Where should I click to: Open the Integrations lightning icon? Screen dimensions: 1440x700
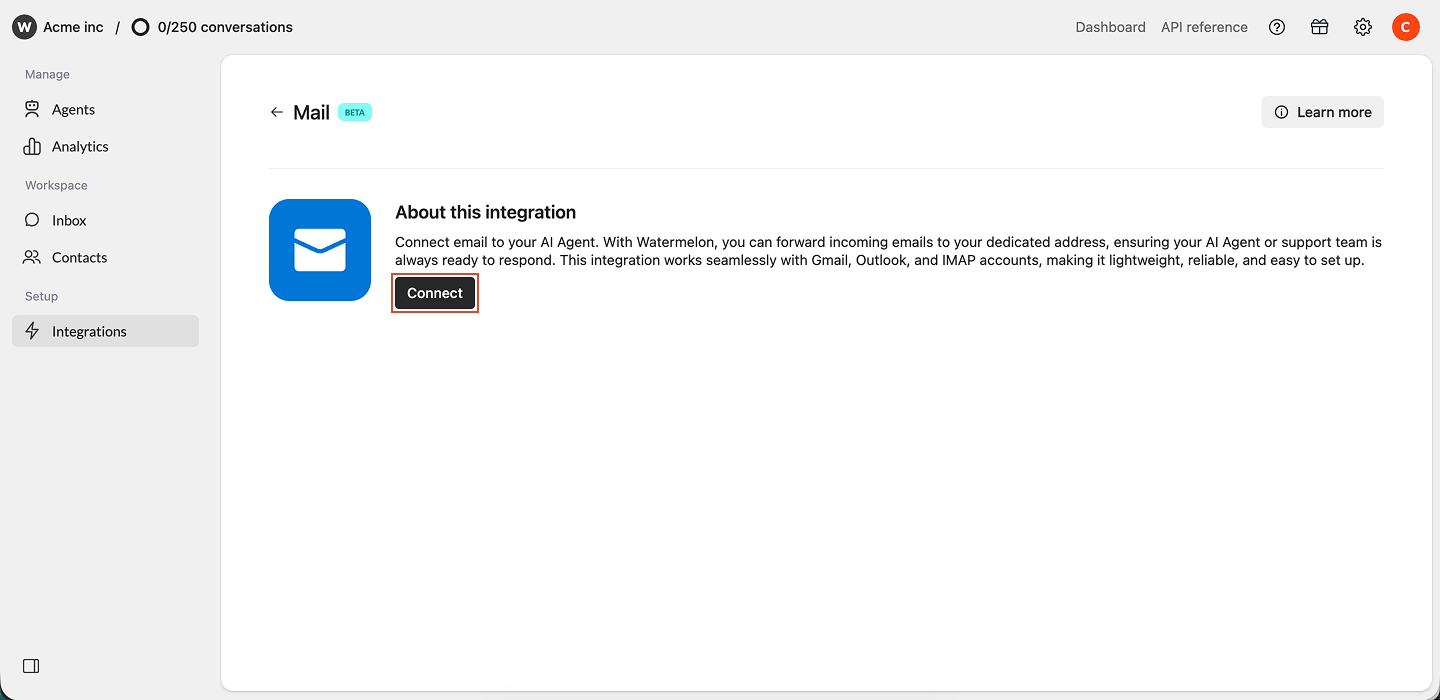pos(31,331)
